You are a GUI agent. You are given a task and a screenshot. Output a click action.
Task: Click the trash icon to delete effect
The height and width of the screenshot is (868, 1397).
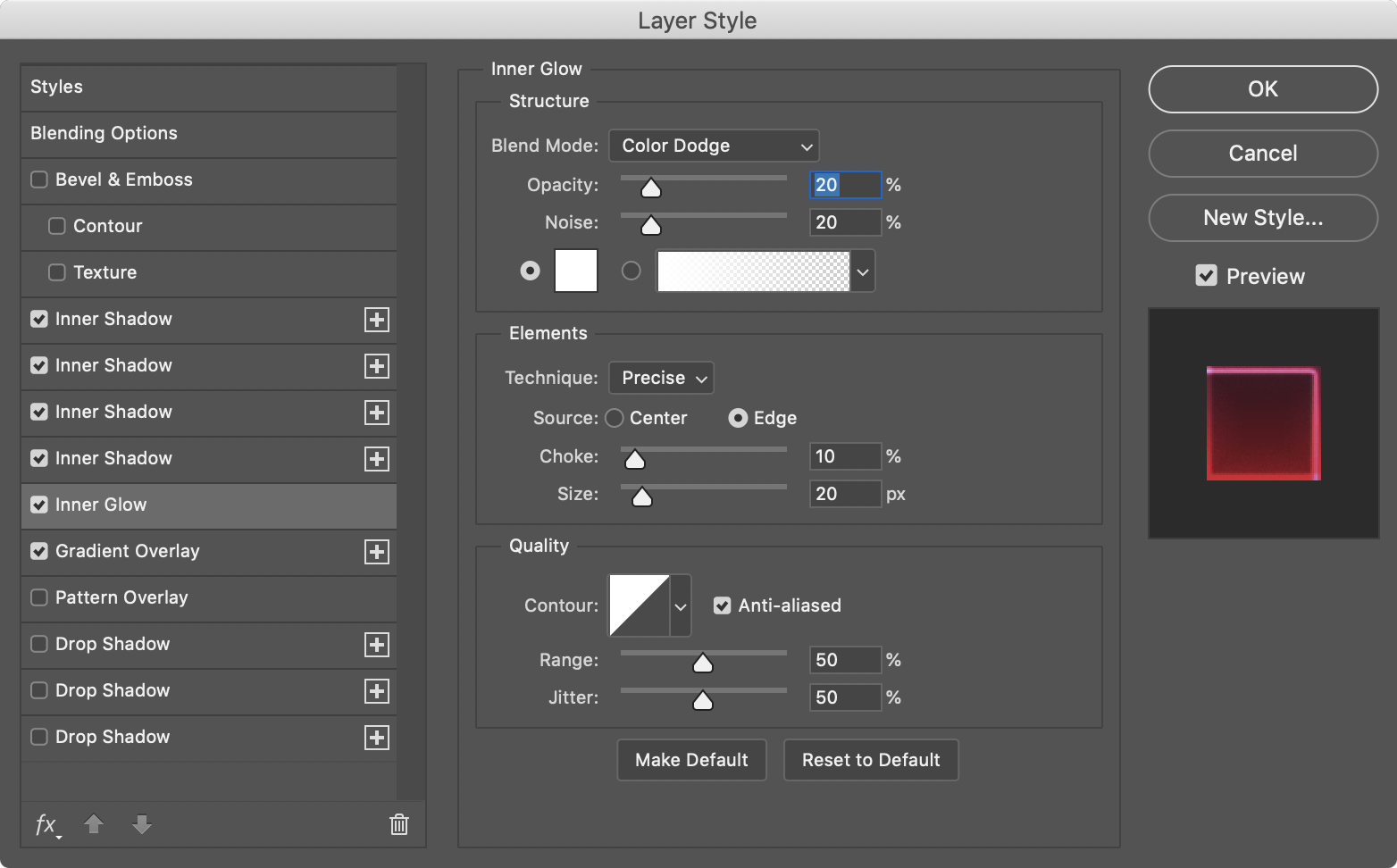click(399, 824)
